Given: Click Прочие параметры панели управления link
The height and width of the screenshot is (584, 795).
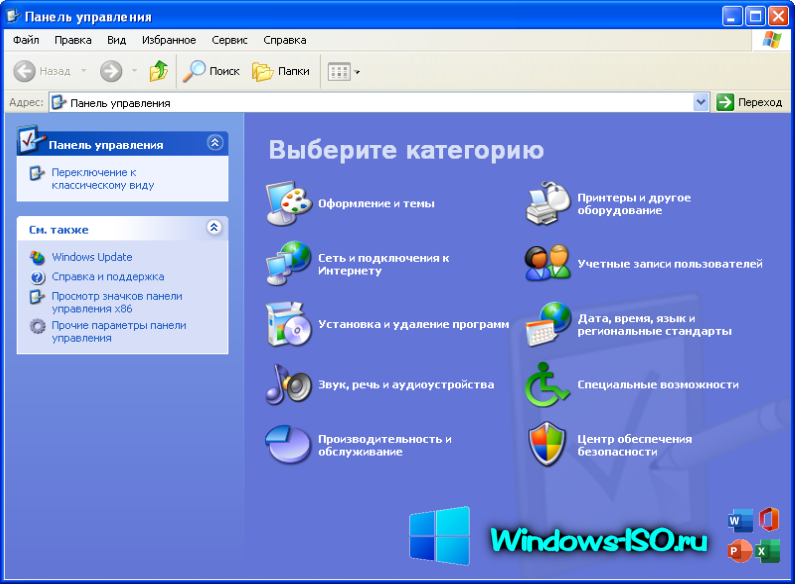Looking at the screenshot, I should click(119, 332).
